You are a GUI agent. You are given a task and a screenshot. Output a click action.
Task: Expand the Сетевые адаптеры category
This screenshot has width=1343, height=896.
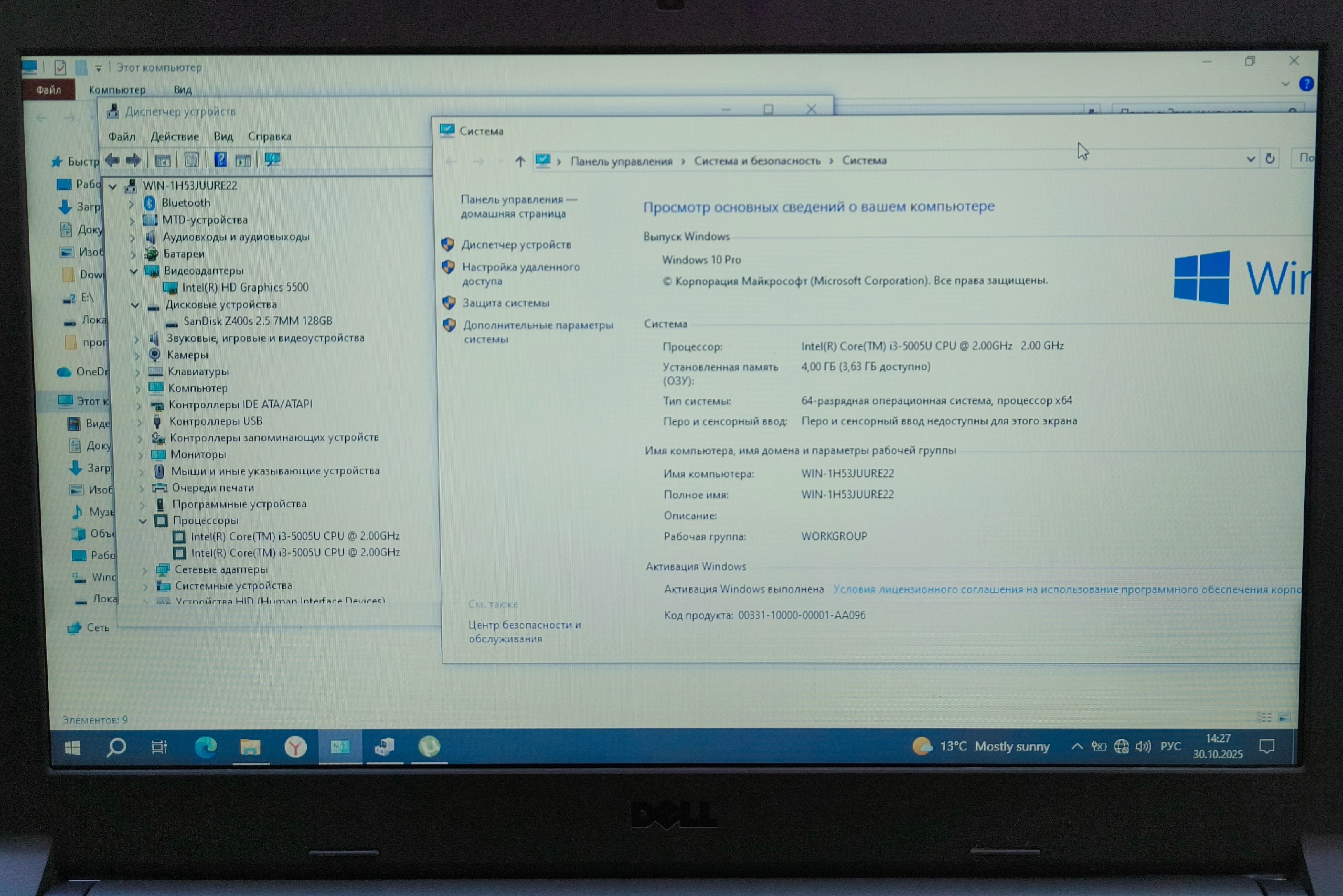[x=145, y=570]
